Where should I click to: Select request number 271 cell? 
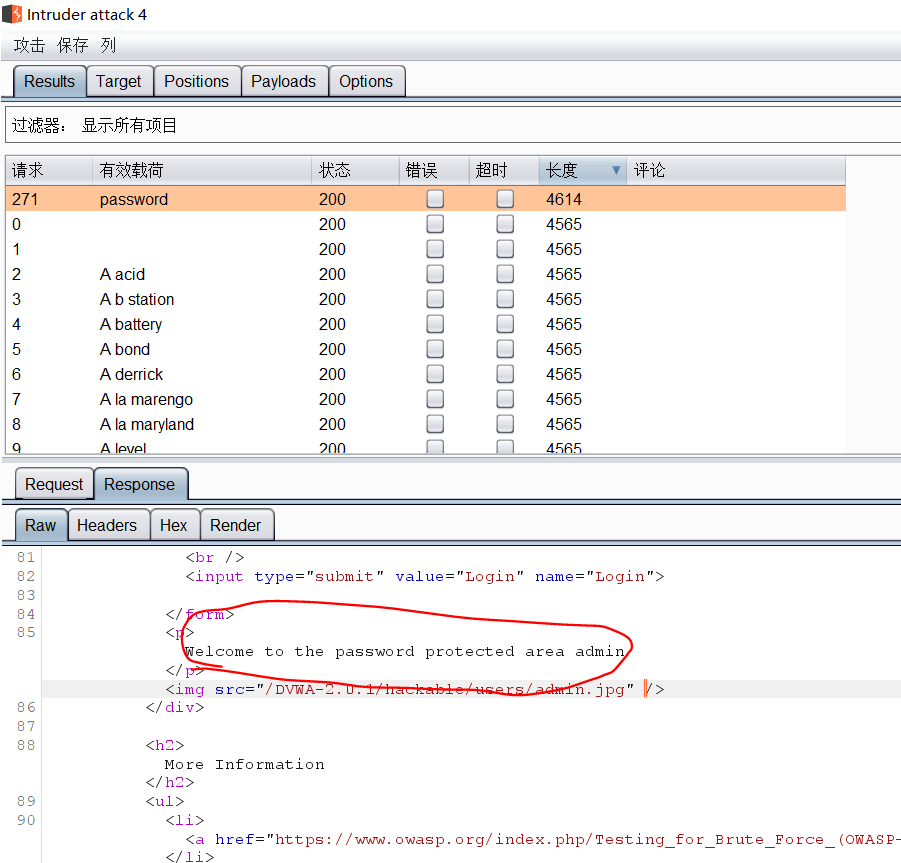point(25,199)
